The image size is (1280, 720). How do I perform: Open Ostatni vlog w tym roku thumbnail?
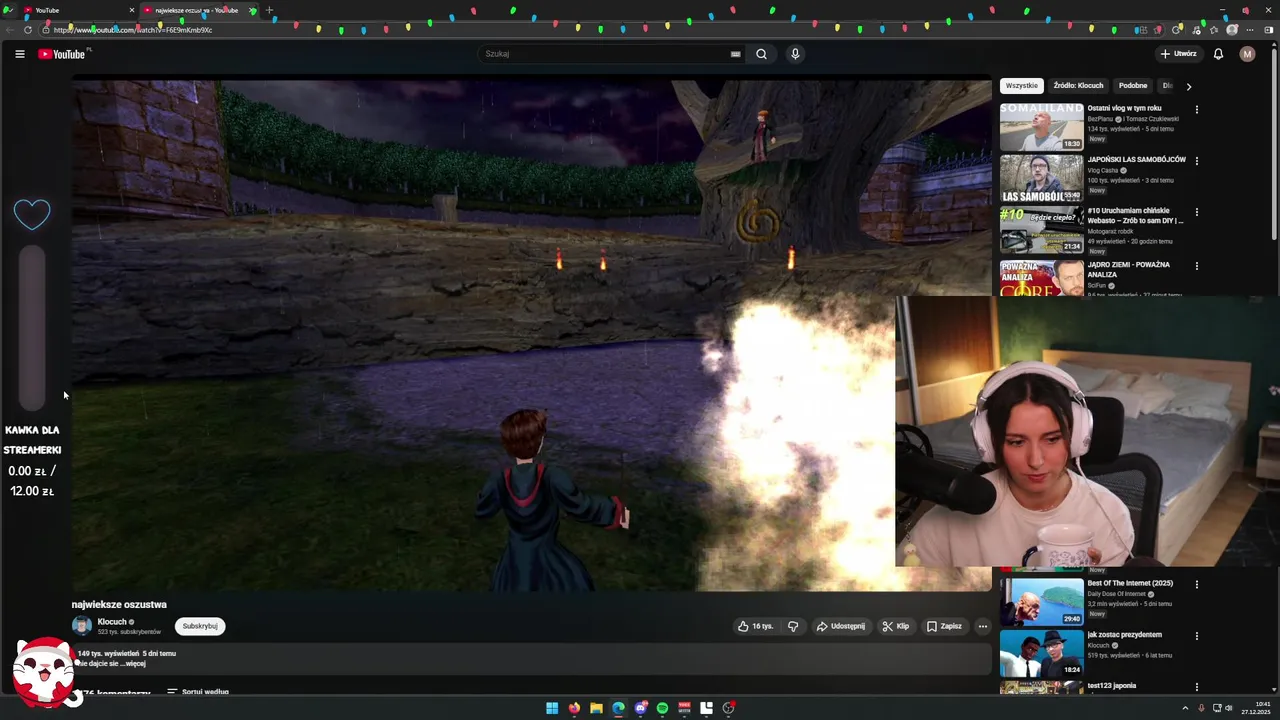(x=1042, y=126)
